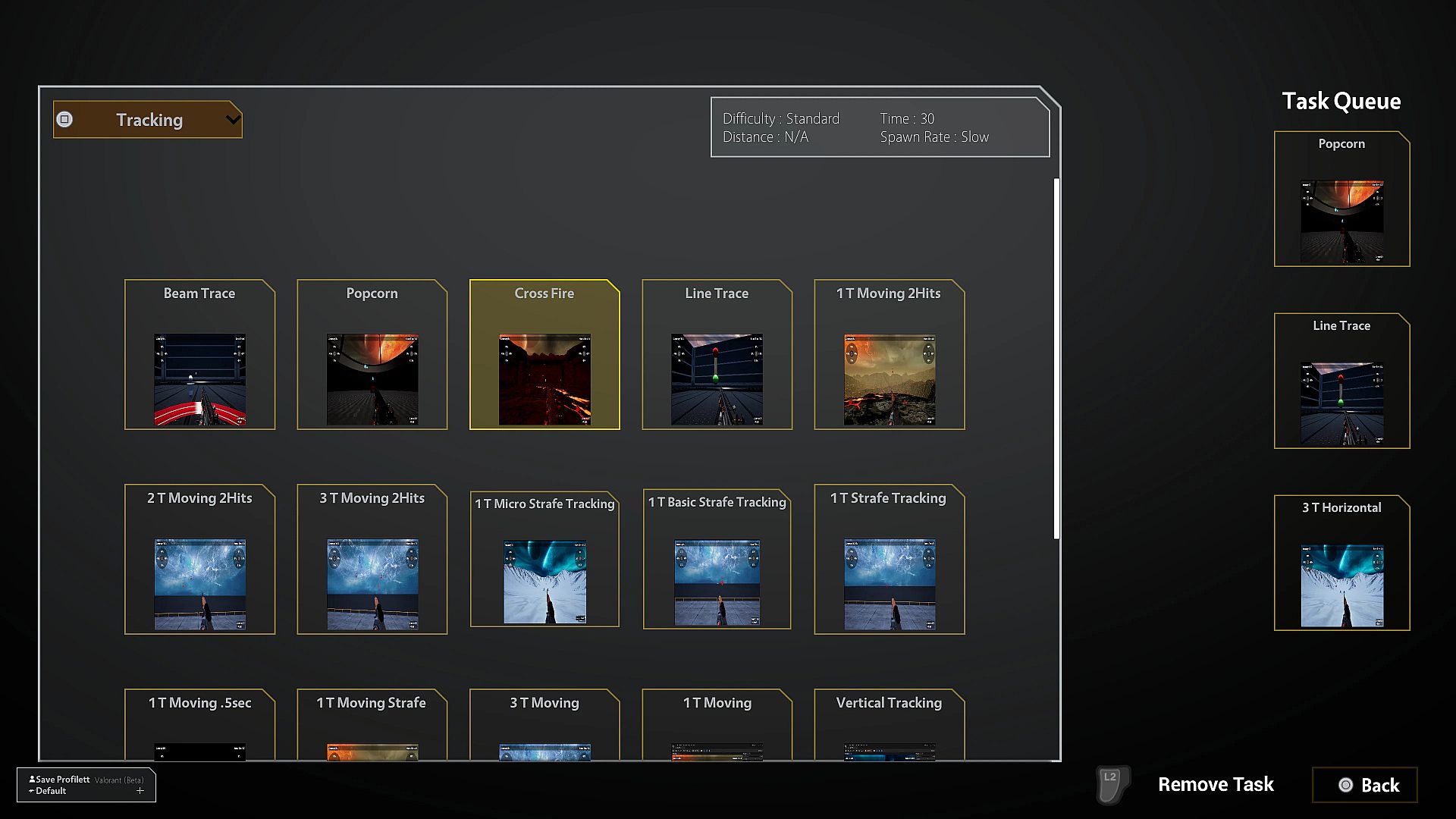Screen dimensions: 1456x819
Task: Click the gun icon next to Default
Action: (x=31, y=791)
